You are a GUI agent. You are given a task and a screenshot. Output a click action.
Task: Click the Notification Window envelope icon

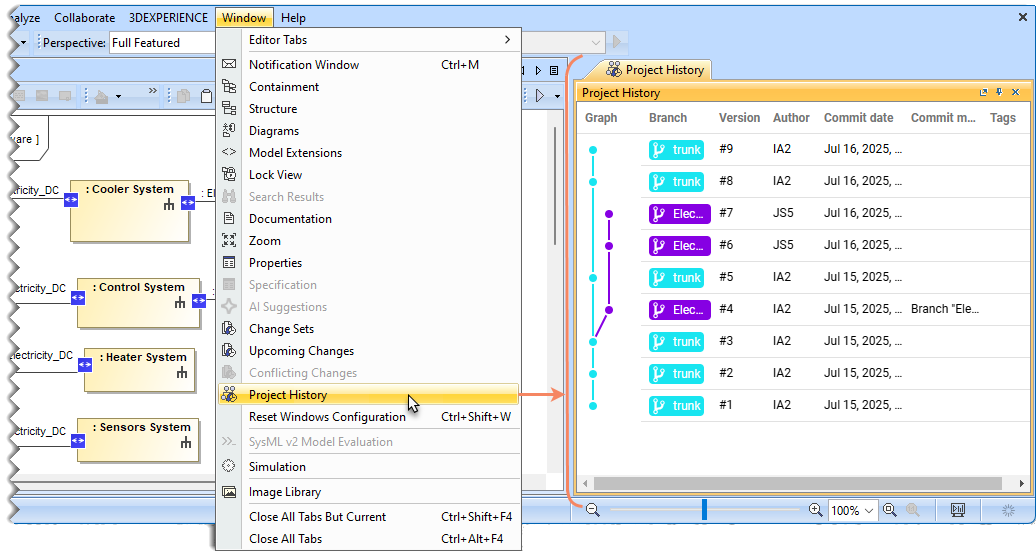[229, 65]
